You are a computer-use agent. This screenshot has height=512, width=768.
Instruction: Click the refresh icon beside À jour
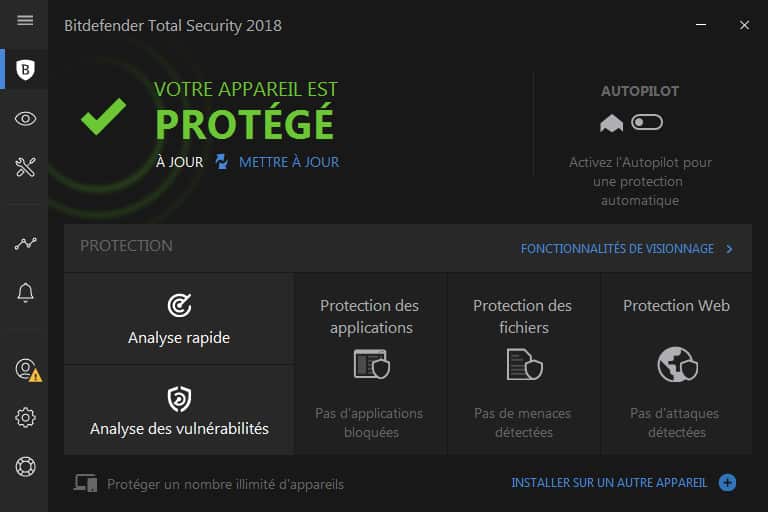click(x=222, y=162)
